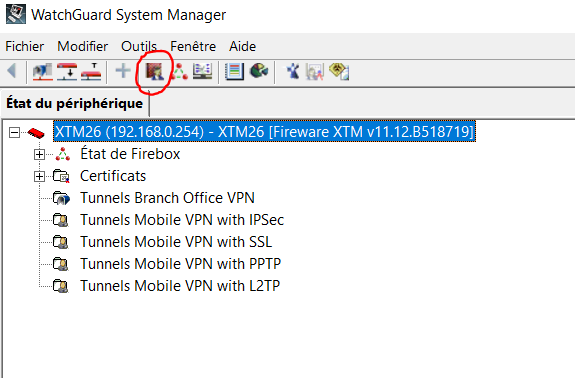Open Report Manager pie chart icon

(x=259, y=70)
